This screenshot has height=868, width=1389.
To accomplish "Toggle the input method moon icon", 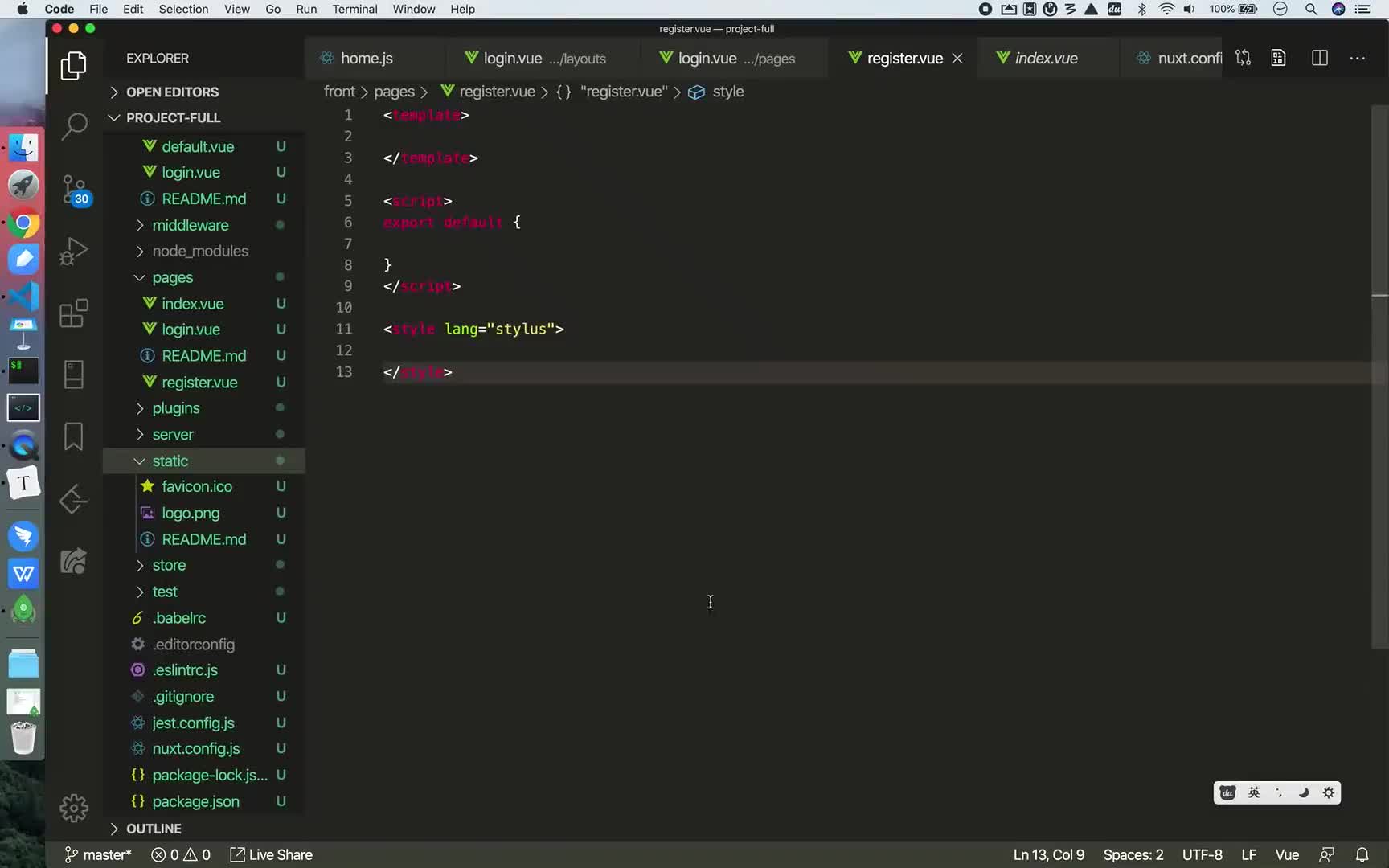I will click(x=1304, y=792).
